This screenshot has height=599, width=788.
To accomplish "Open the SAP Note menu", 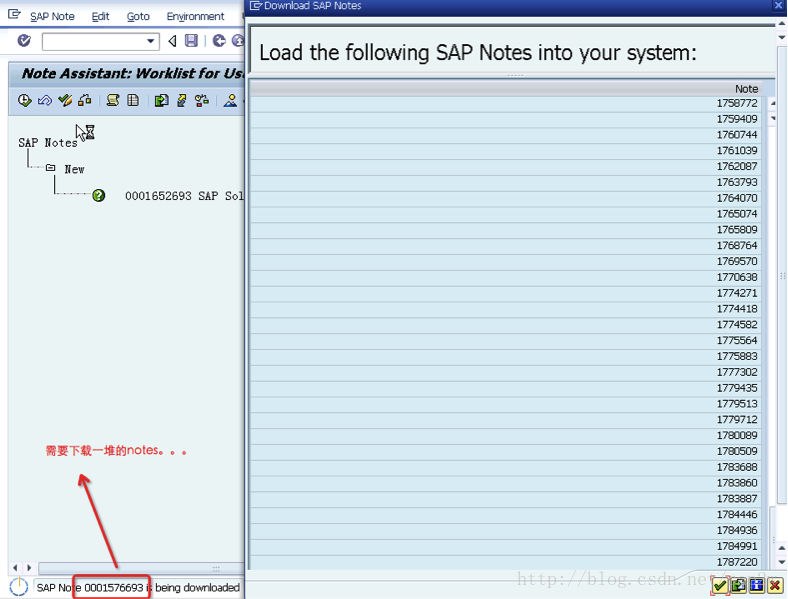I will click(x=52, y=16).
